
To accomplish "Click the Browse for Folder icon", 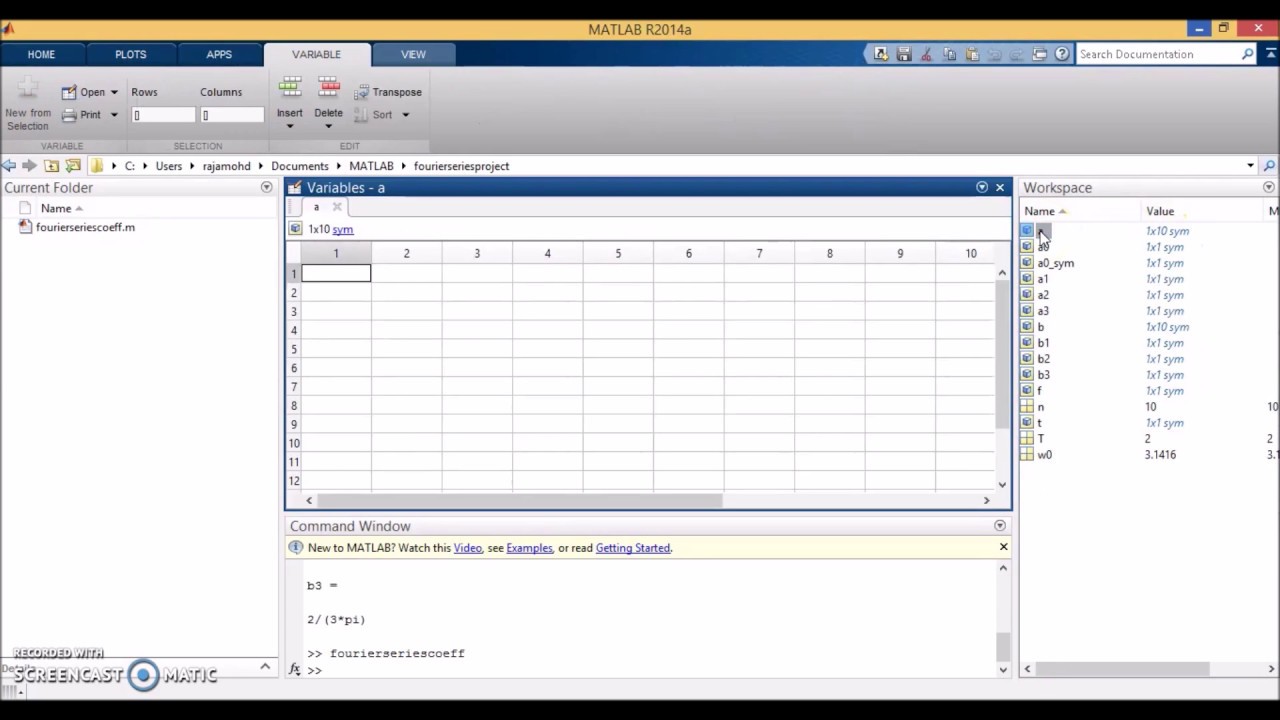I will pyautogui.click(x=73, y=166).
